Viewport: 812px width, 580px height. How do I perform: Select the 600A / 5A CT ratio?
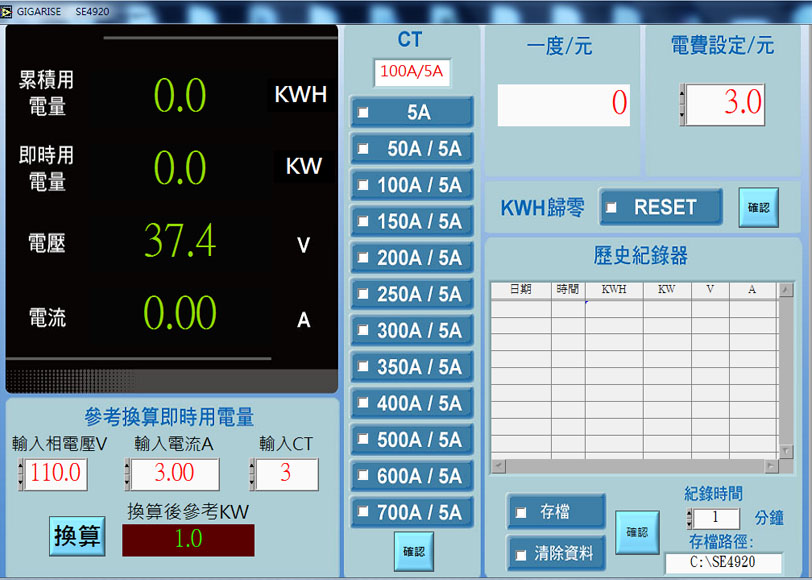pos(412,476)
